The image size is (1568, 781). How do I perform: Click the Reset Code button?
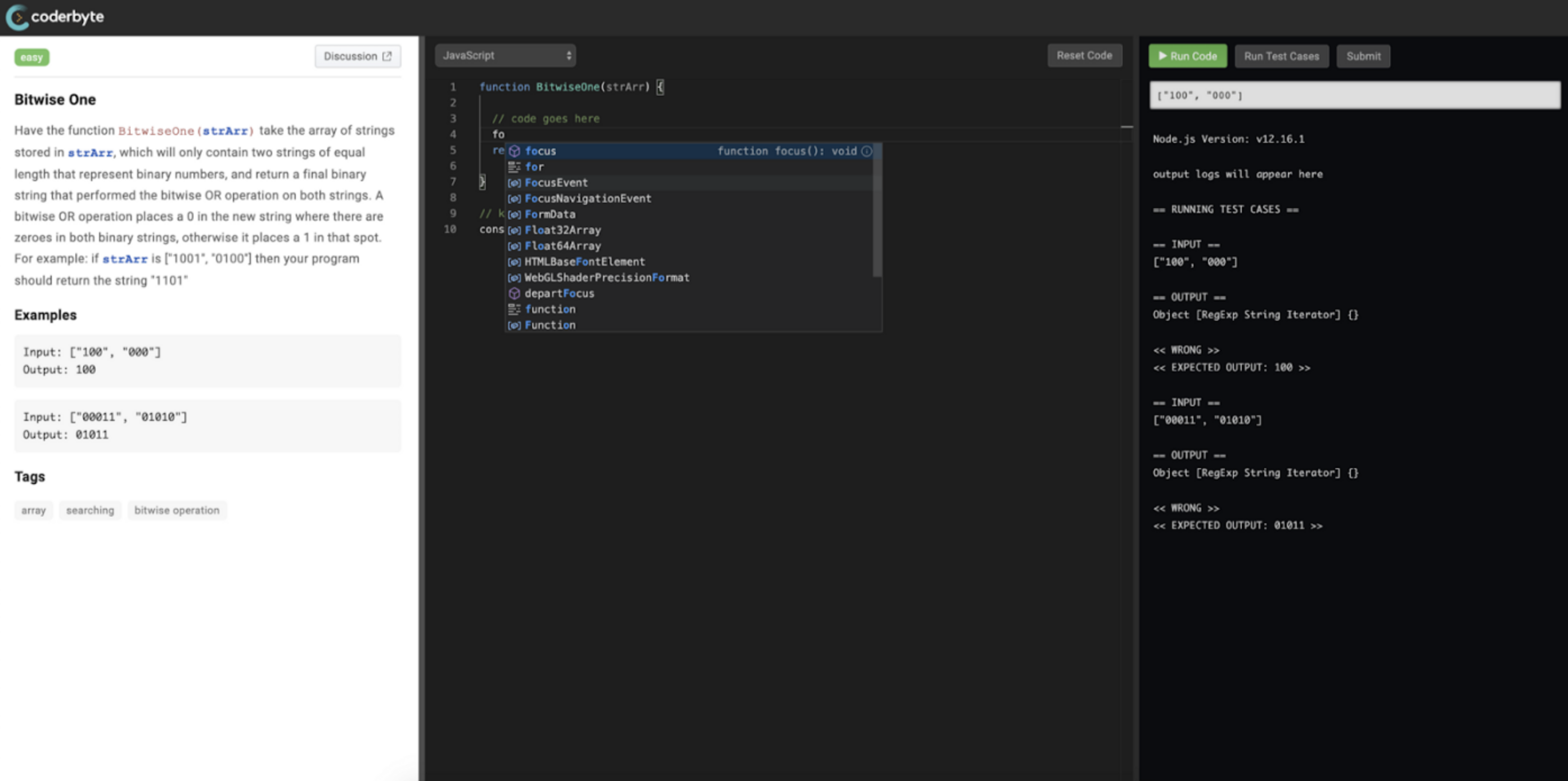tap(1084, 56)
